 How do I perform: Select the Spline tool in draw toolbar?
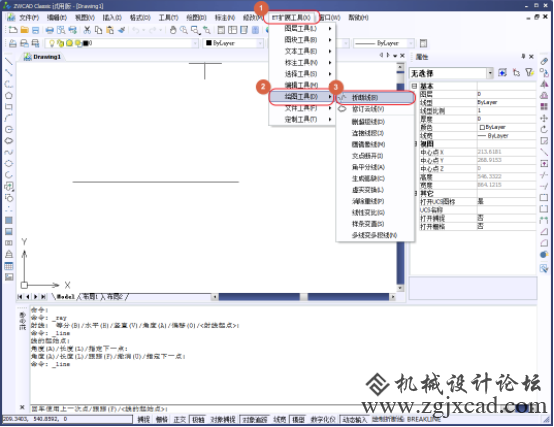point(9,152)
